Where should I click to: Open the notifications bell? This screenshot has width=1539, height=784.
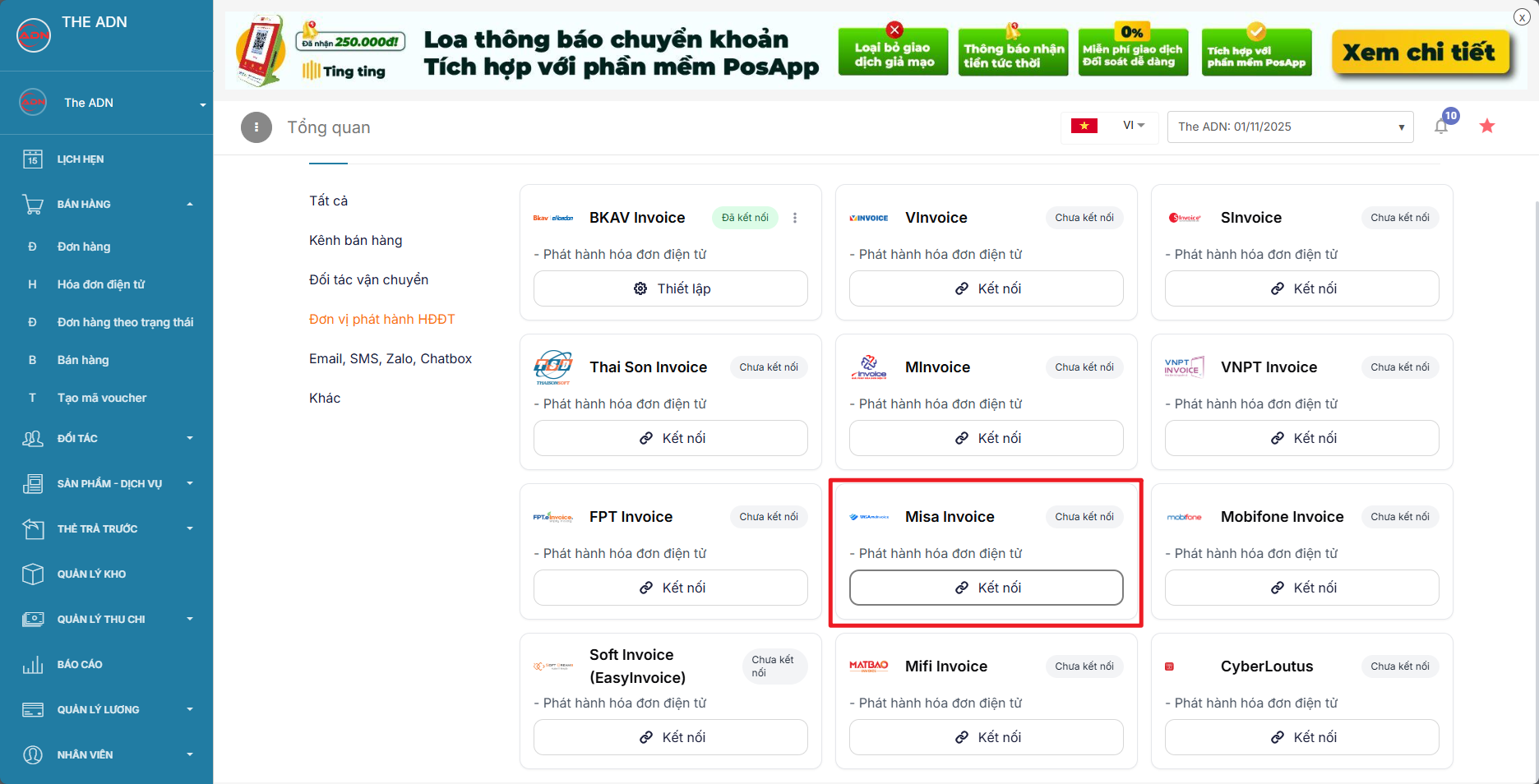(1441, 127)
